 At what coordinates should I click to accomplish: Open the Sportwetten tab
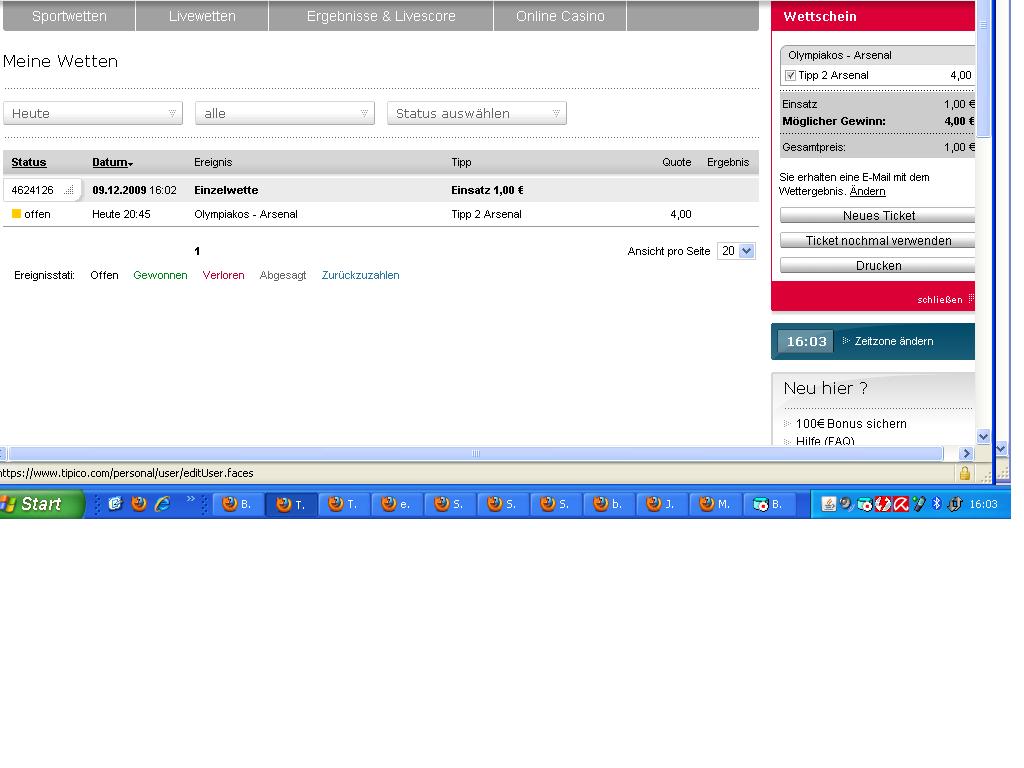69,16
